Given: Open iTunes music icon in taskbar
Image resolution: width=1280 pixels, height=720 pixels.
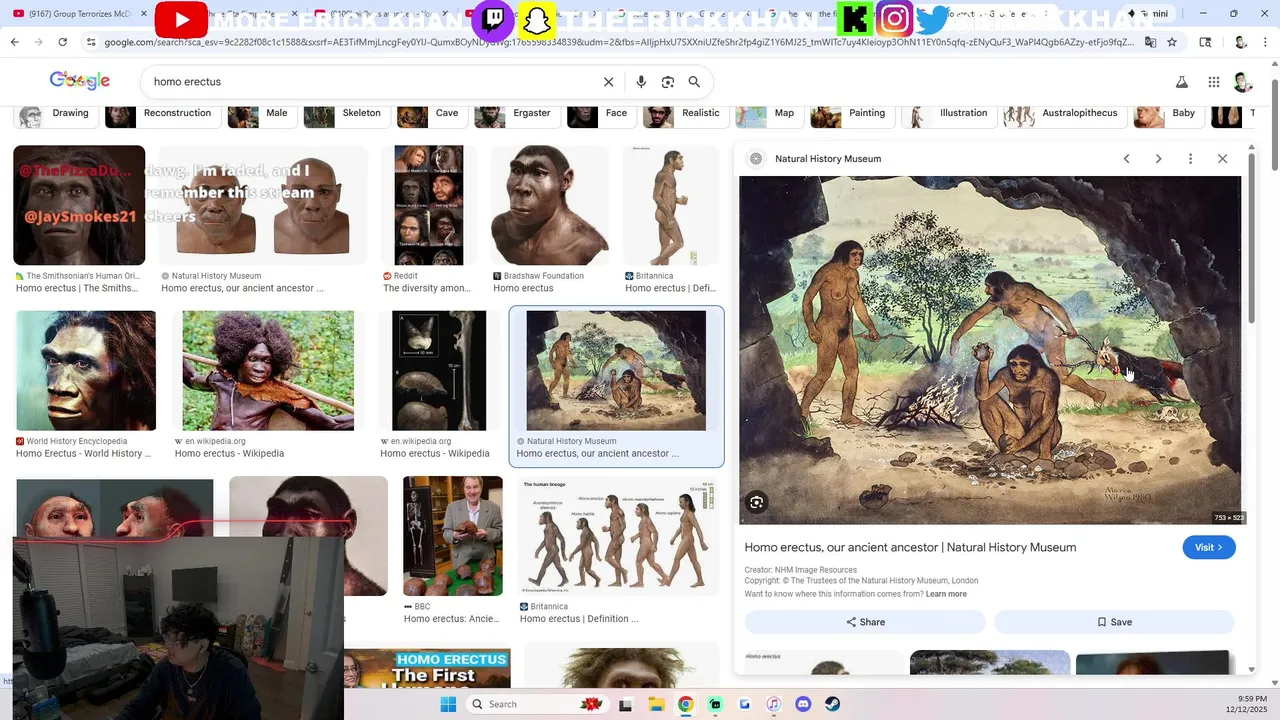Looking at the screenshot, I should click(773, 704).
